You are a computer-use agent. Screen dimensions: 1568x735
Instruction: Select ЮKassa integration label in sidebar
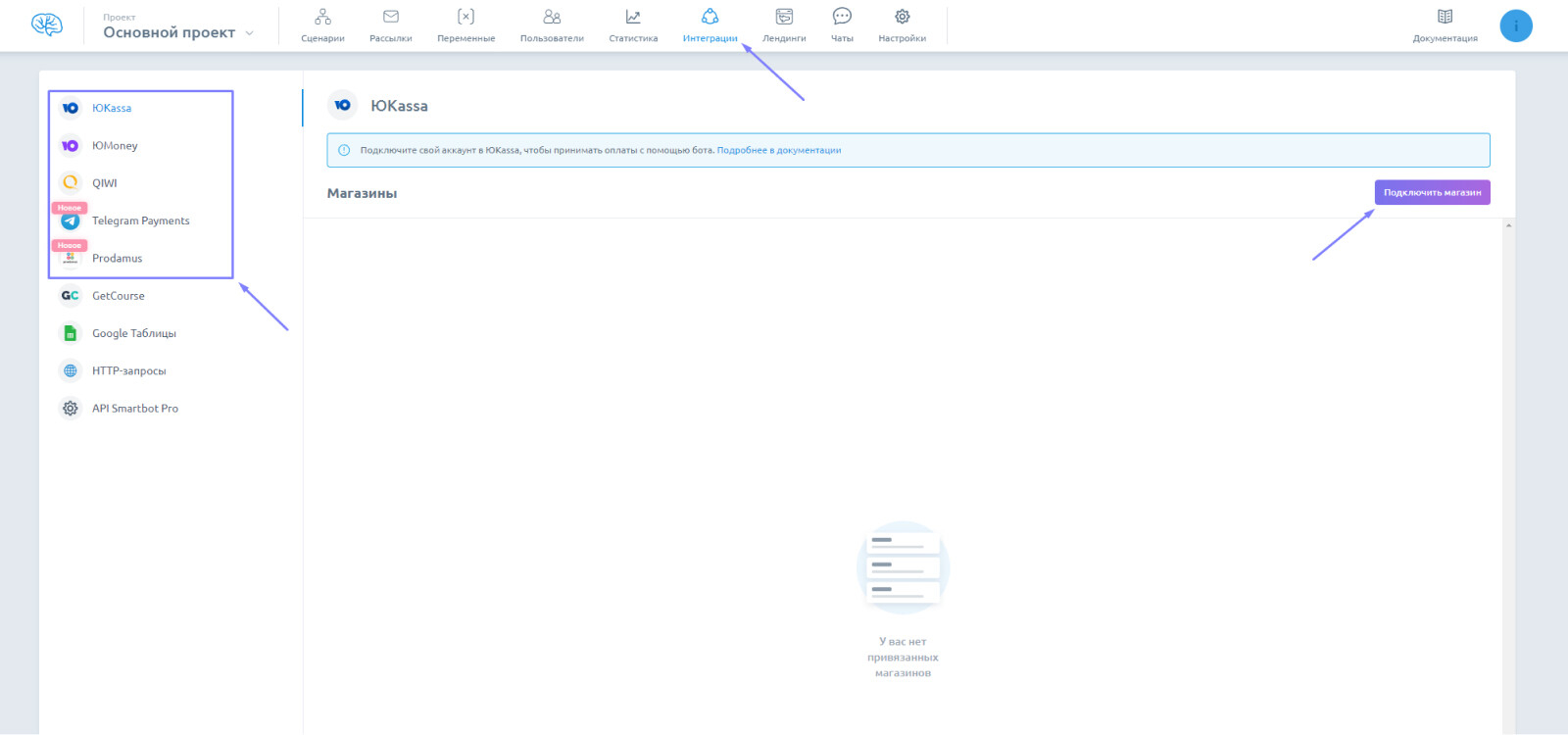112,108
